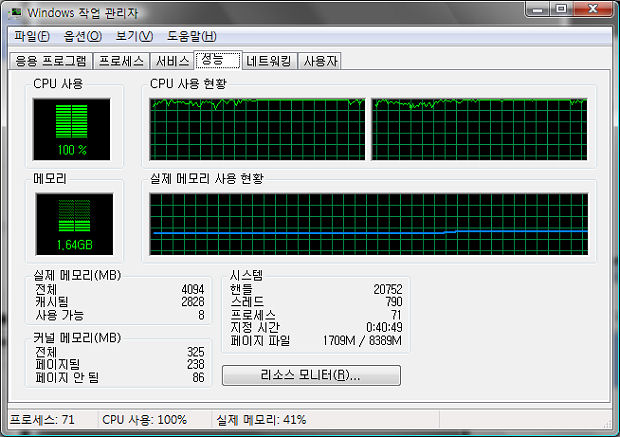Screen dimensions: 620x437
Task: Click the 시스템 group label
Action: point(246,275)
